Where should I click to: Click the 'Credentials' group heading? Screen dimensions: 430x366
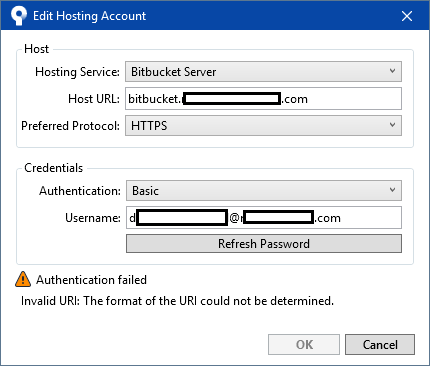coord(54,168)
